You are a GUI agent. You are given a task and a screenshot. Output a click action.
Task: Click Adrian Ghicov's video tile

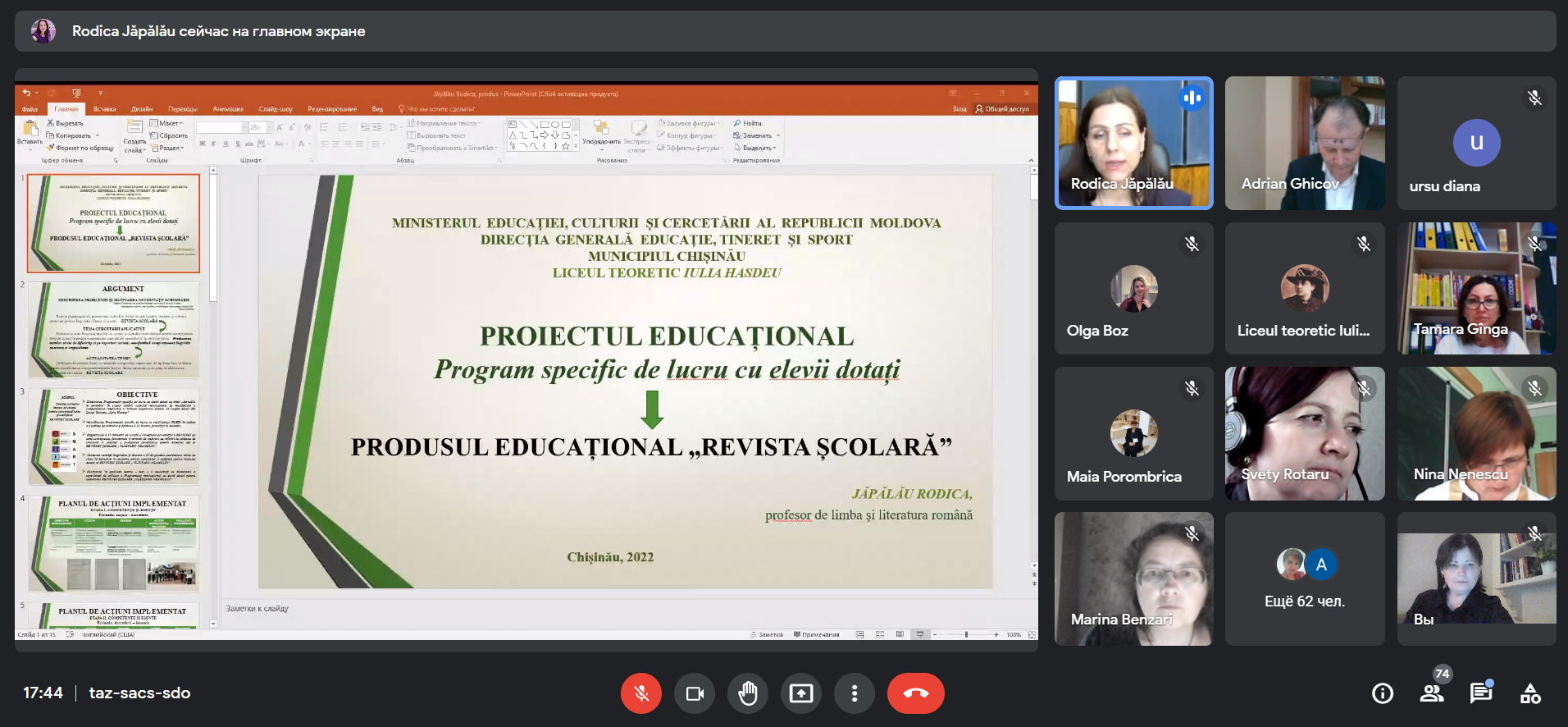click(x=1305, y=144)
